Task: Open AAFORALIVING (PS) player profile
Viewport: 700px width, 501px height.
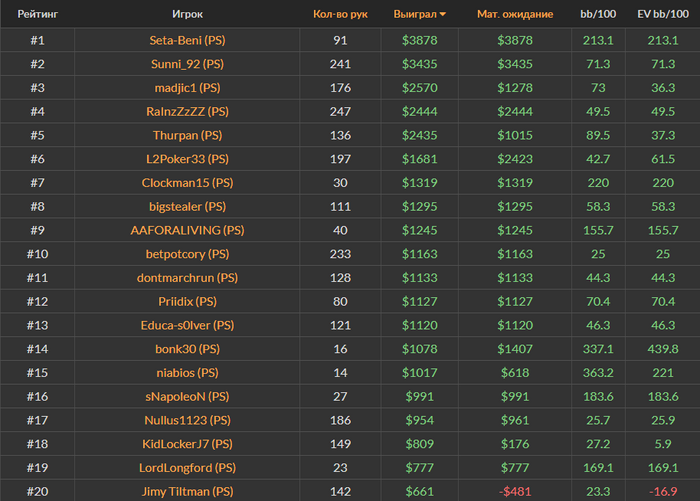Action: coord(187,230)
